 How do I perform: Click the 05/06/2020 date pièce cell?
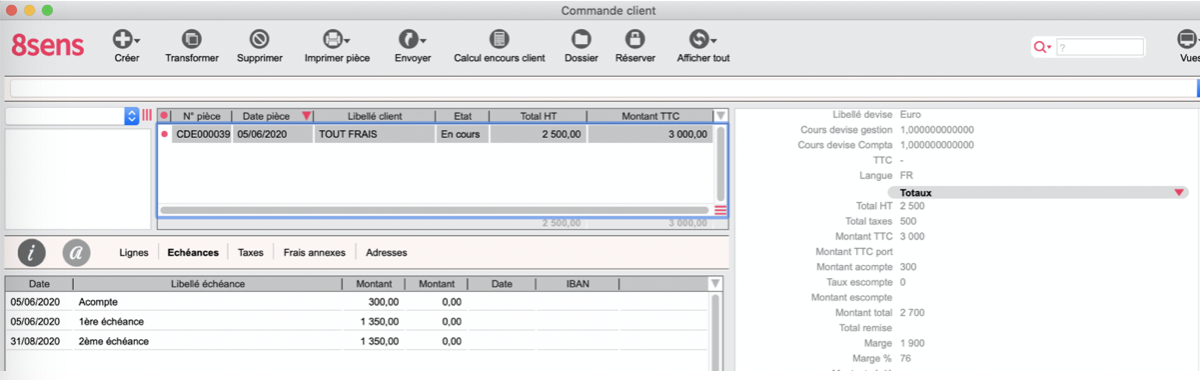pos(273,134)
